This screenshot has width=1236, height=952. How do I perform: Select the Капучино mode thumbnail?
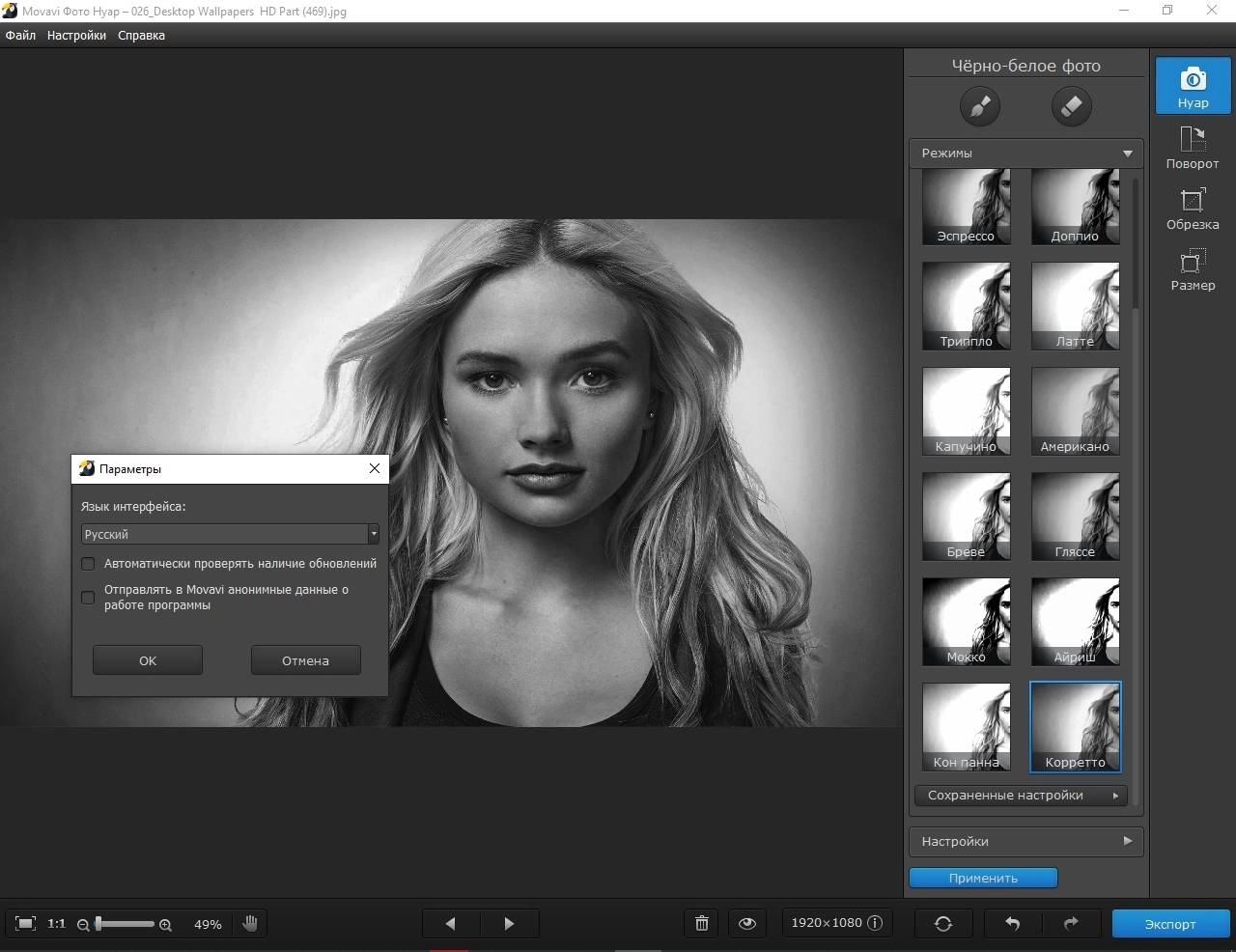coord(966,411)
